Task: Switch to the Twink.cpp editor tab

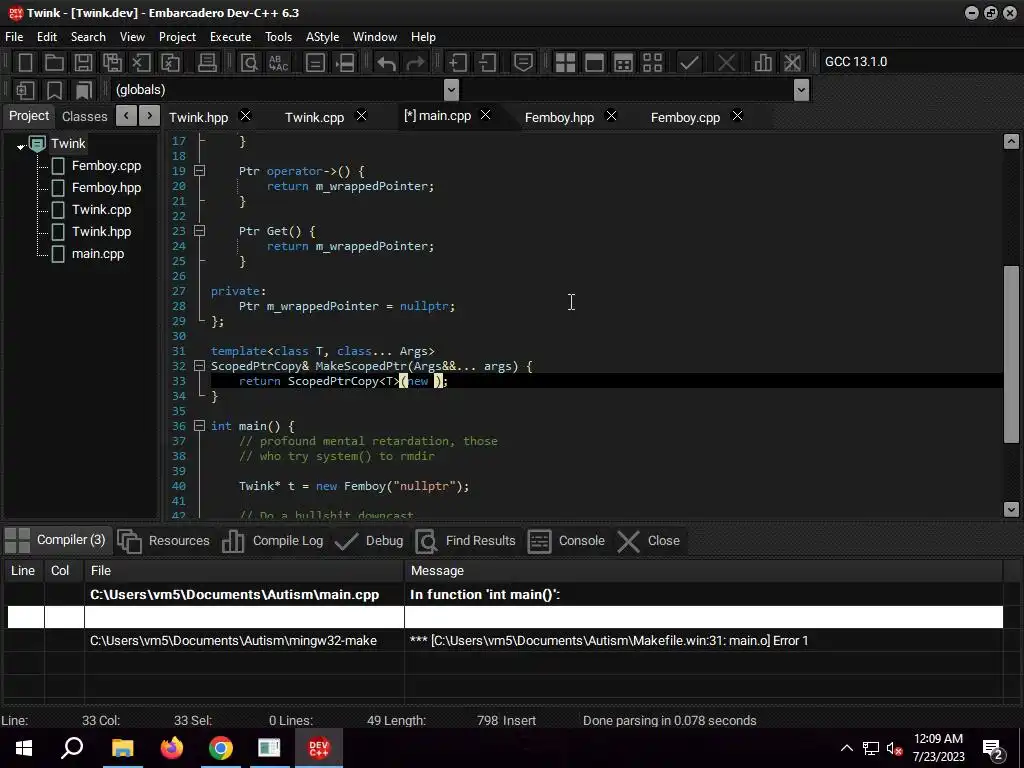Action: point(314,118)
